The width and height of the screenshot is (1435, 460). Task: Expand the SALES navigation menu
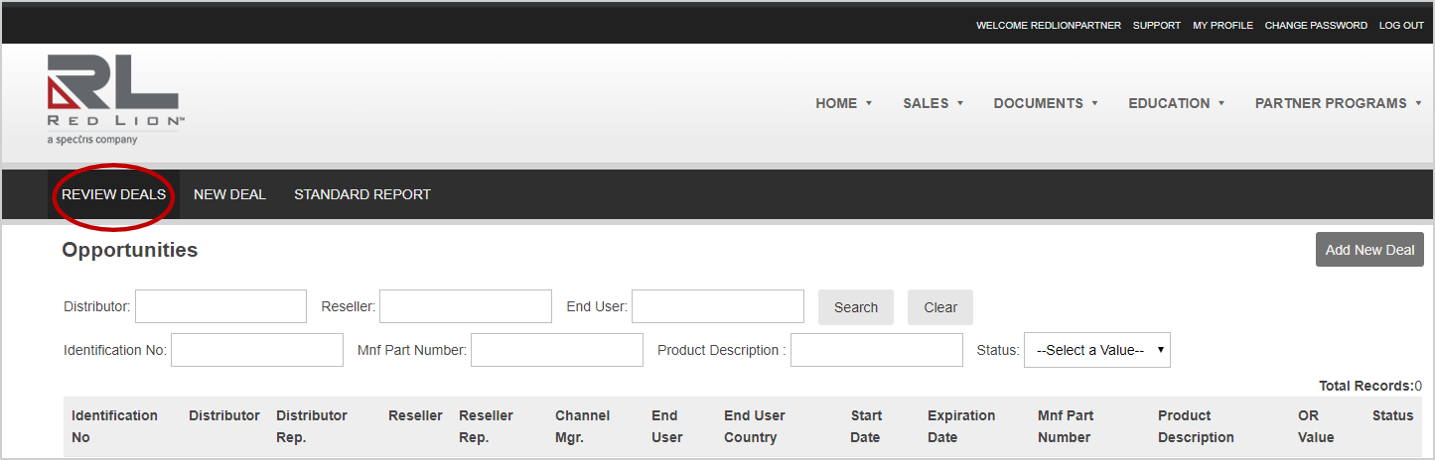pos(932,103)
